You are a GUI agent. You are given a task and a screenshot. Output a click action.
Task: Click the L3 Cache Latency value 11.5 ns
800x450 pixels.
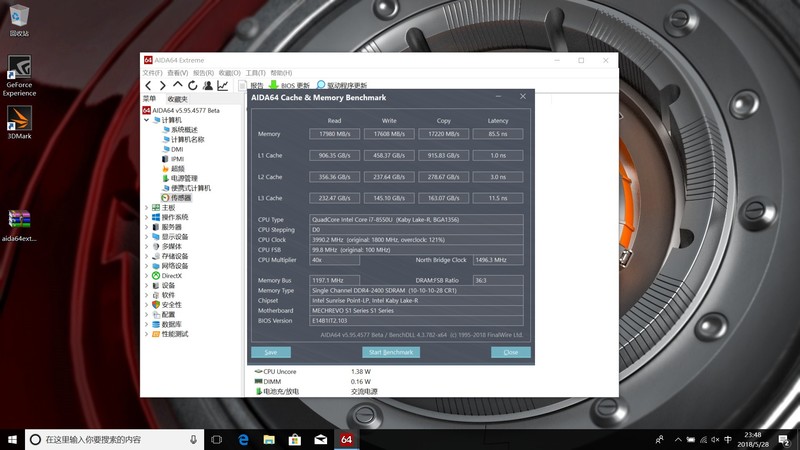pos(498,198)
